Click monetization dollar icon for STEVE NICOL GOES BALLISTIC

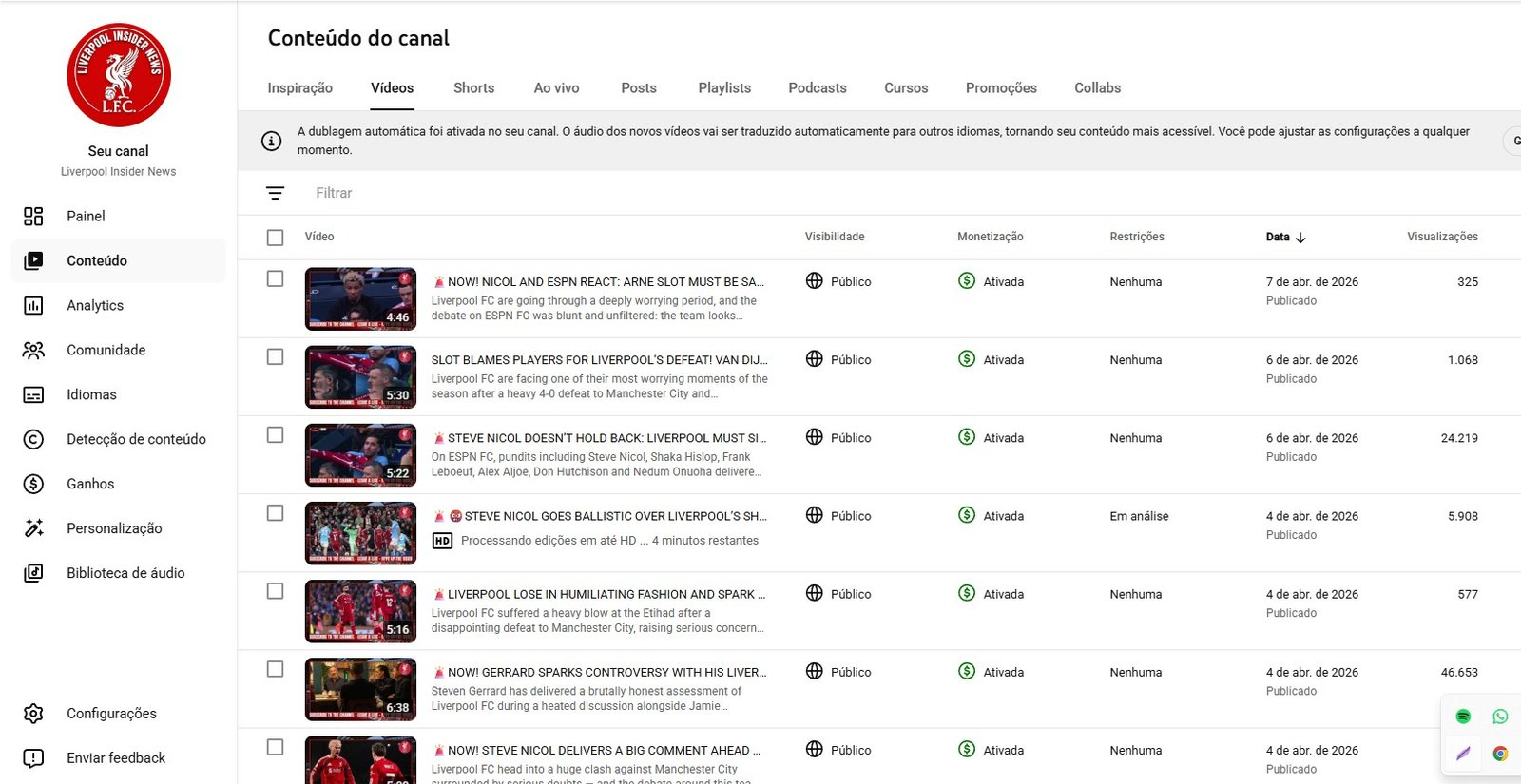(x=967, y=515)
